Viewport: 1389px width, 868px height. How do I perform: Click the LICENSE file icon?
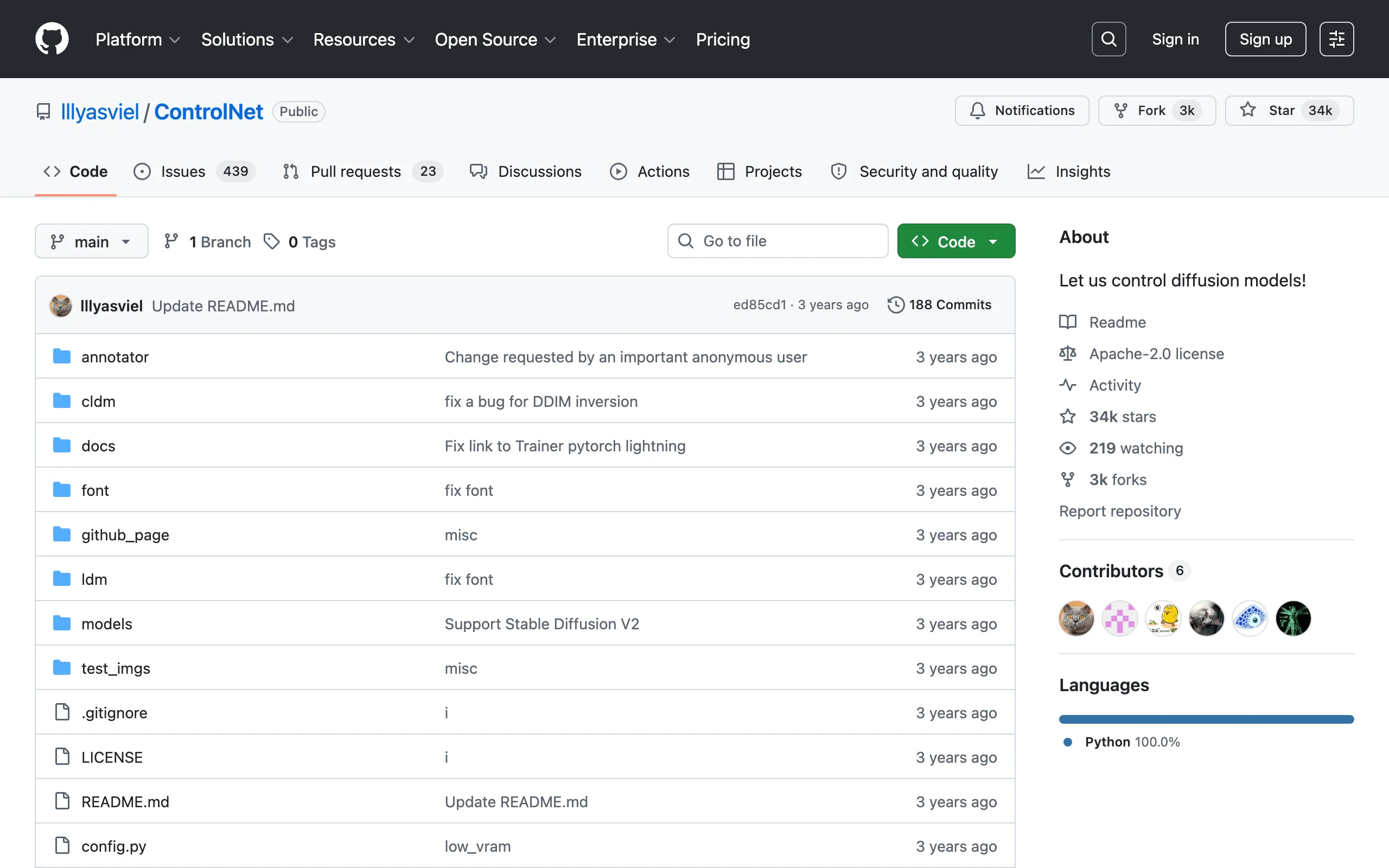(x=62, y=757)
